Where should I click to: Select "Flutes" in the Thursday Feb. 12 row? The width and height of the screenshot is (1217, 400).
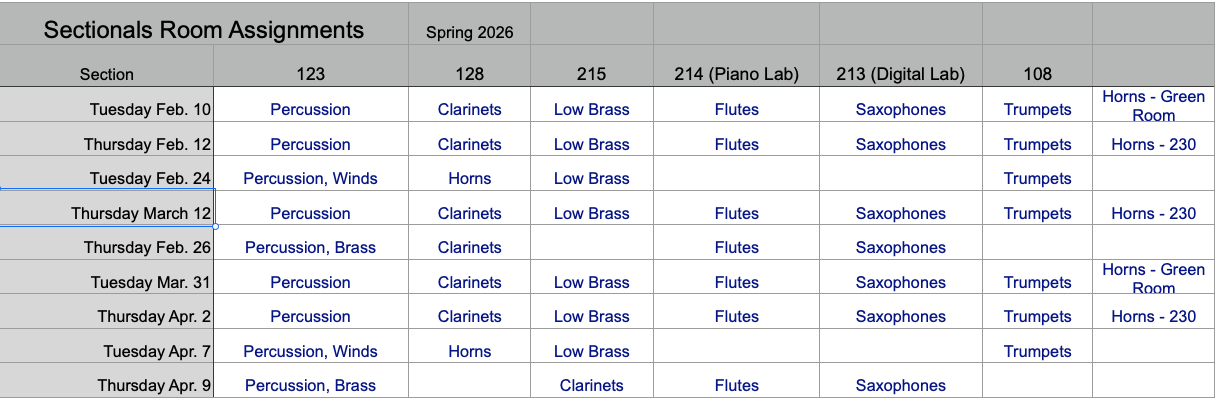coord(736,144)
